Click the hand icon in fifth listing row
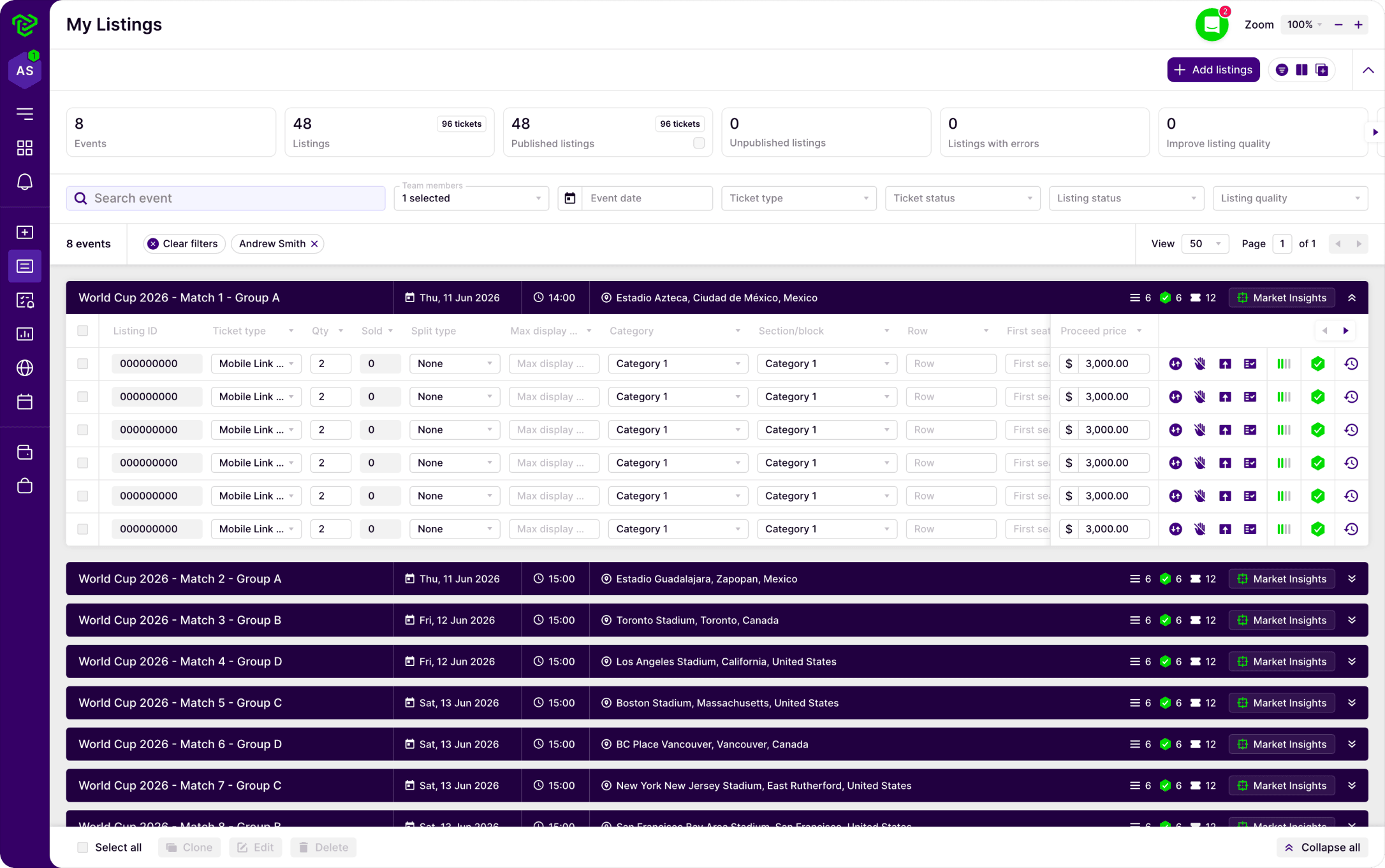 pyautogui.click(x=1200, y=496)
